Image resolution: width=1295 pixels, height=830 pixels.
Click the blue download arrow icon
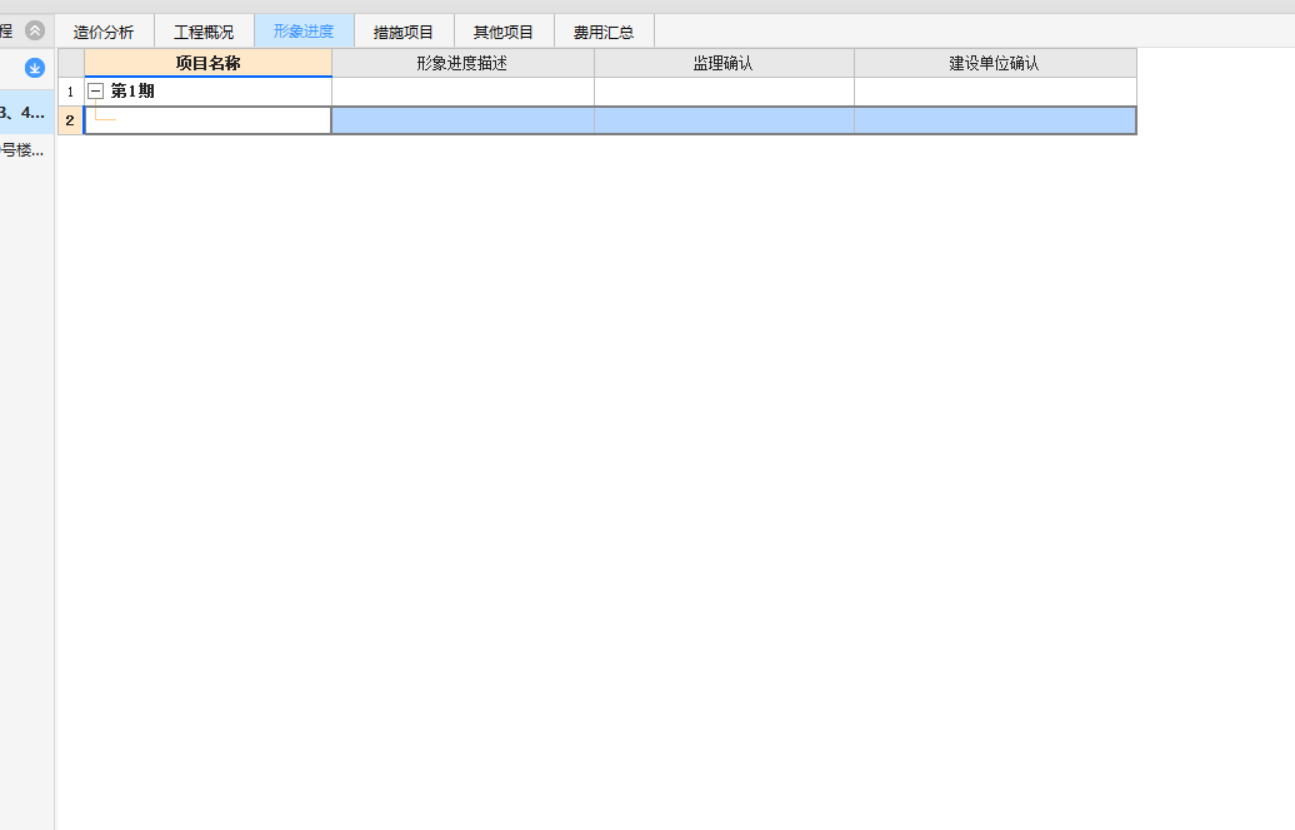[x=35, y=68]
